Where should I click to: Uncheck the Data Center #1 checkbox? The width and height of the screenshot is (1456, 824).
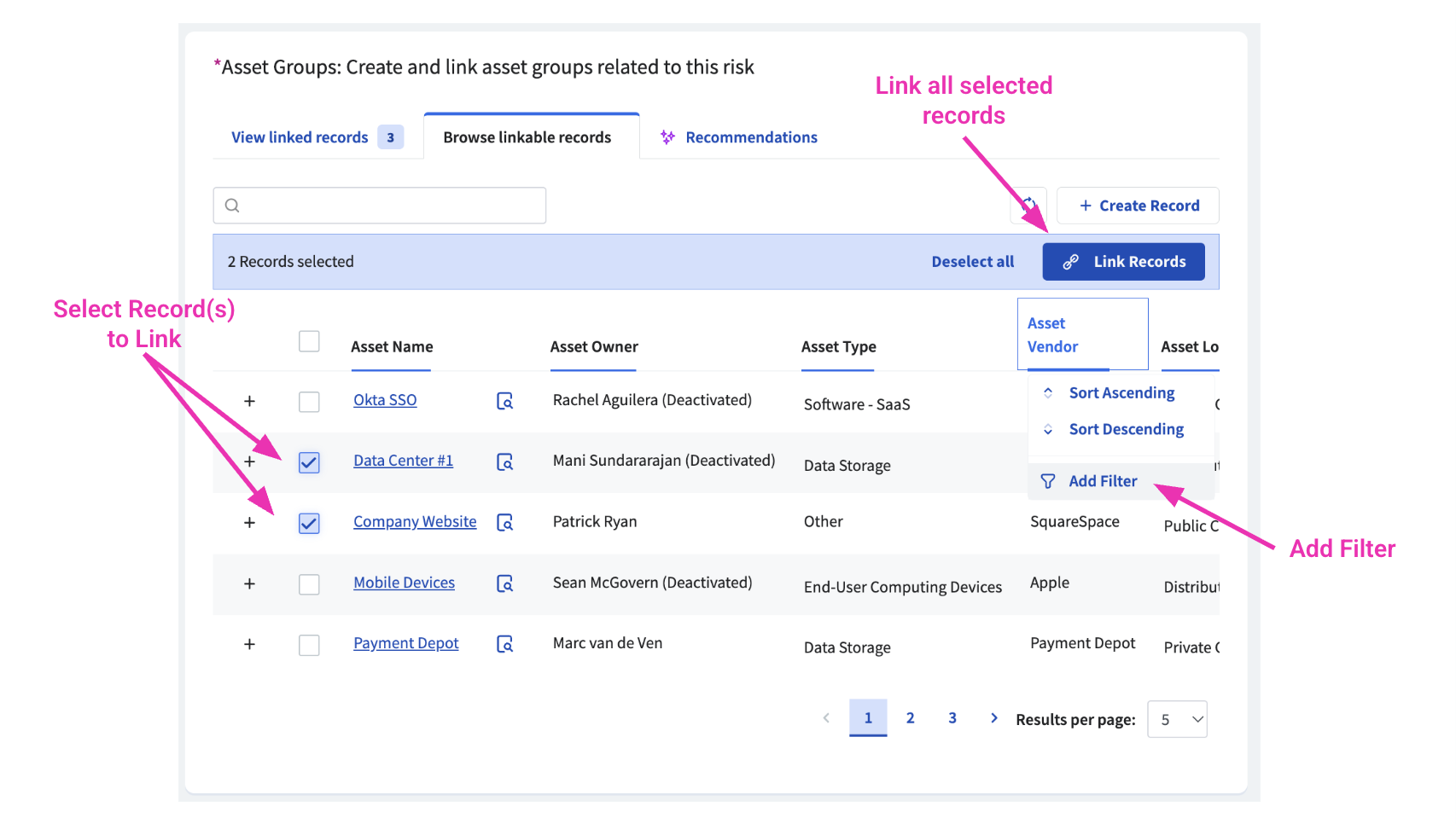pyautogui.click(x=309, y=462)
